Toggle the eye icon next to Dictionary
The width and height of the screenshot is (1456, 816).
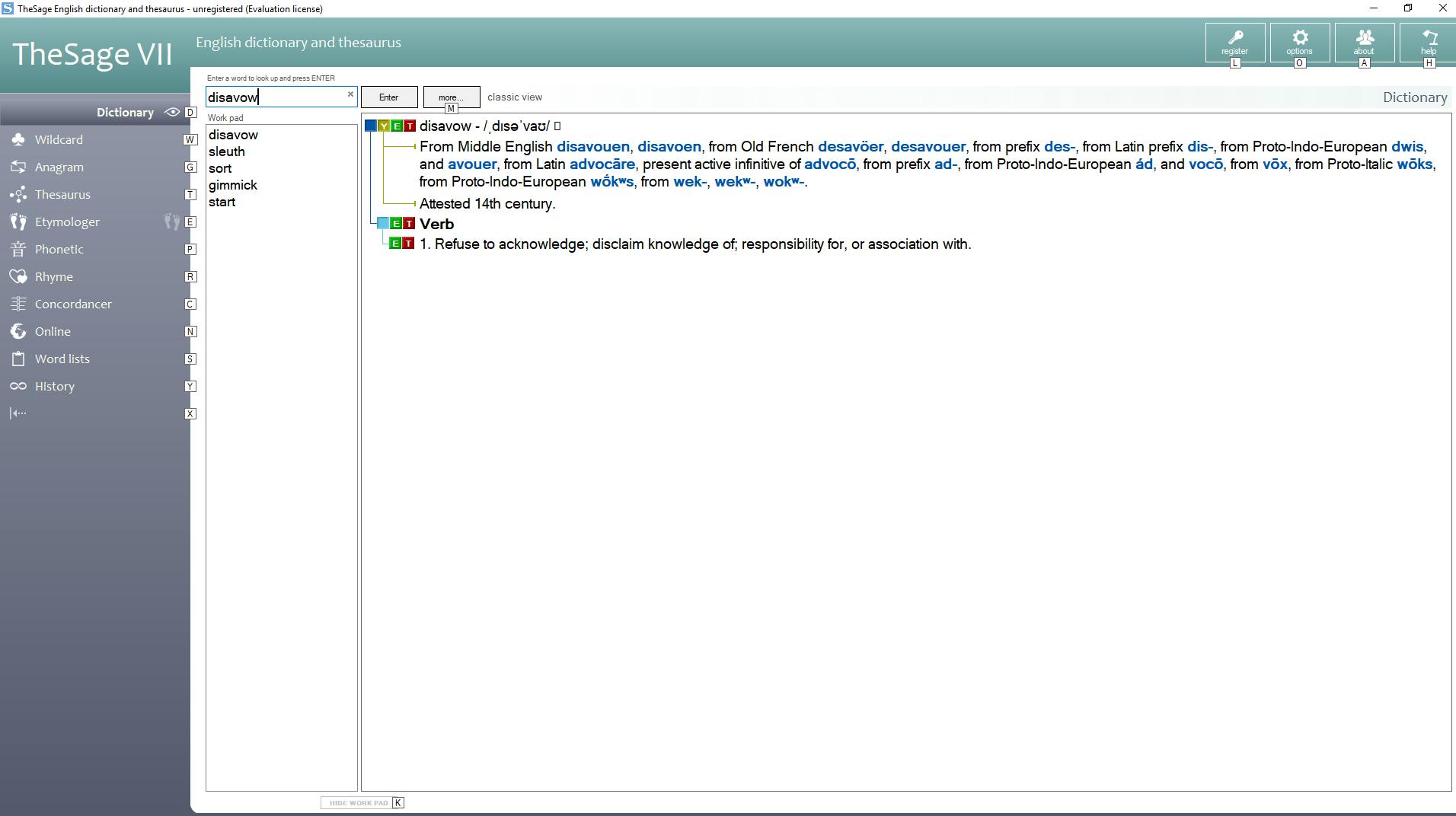[173, 113]
